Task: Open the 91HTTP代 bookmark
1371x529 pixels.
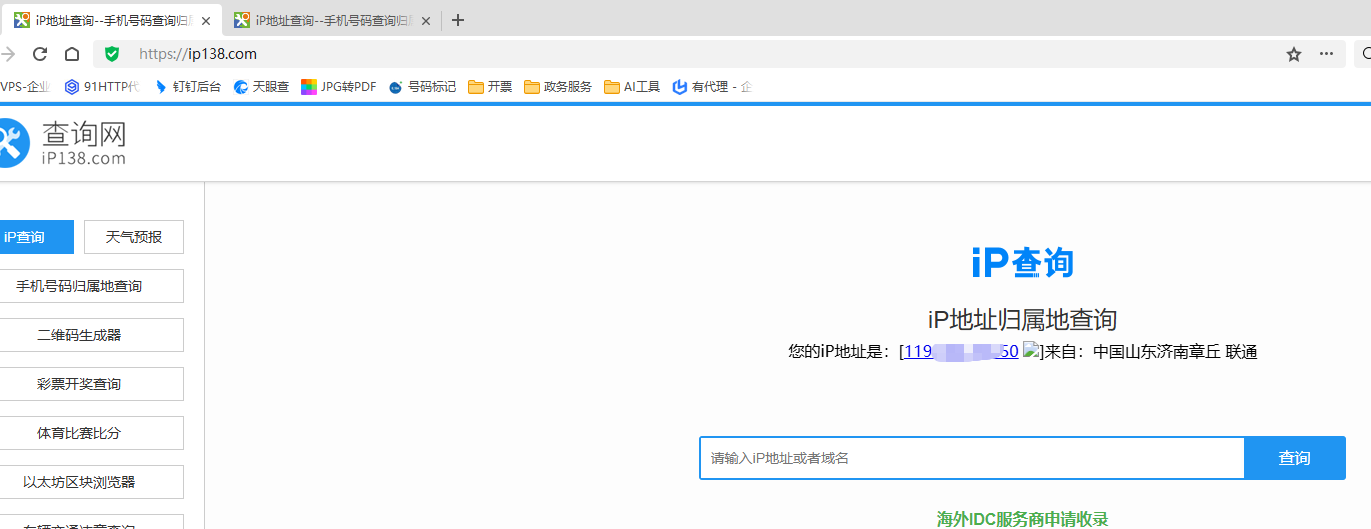Action: (102, 87)
